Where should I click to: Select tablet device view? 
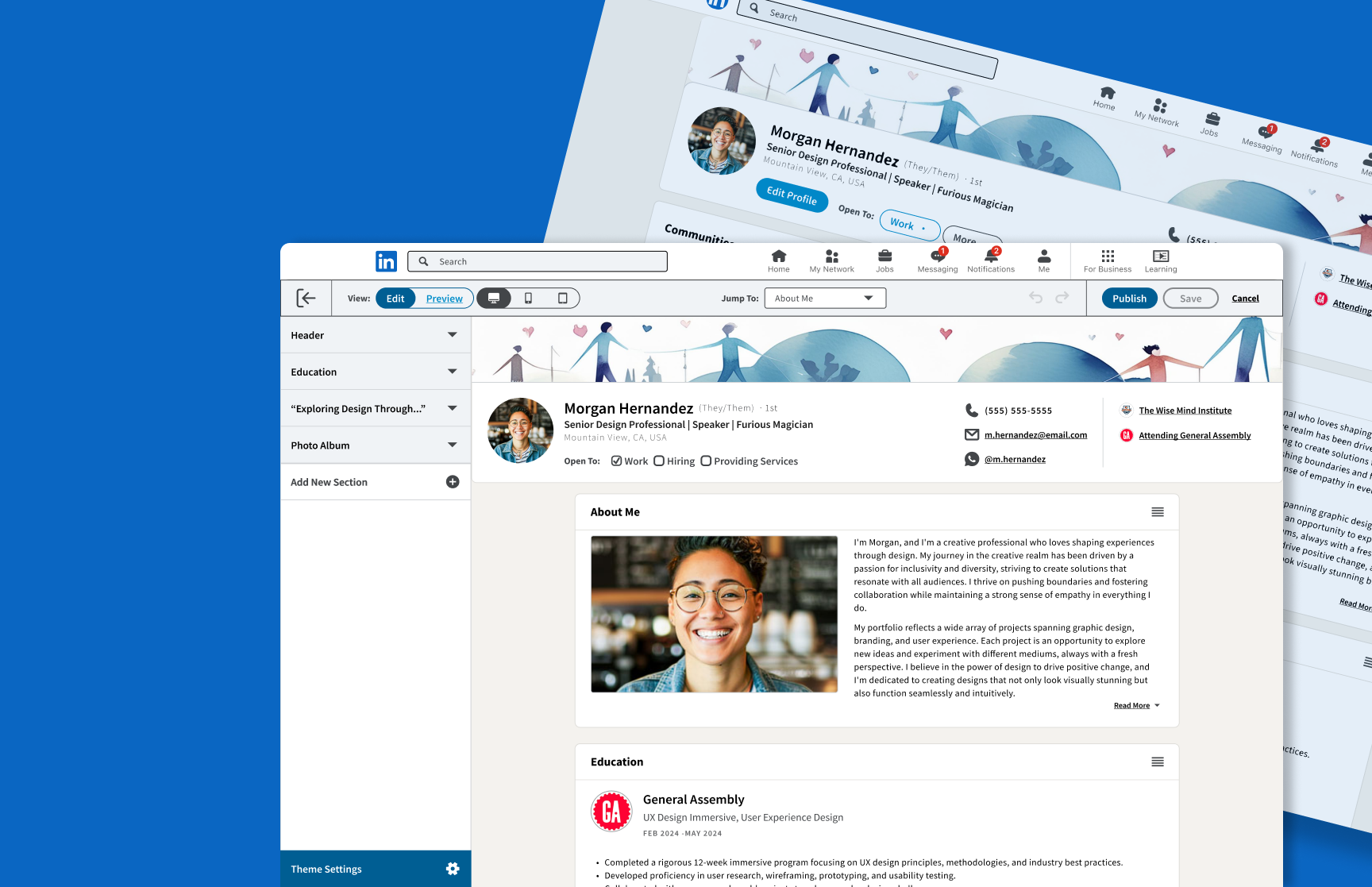(x=562, y=298)
